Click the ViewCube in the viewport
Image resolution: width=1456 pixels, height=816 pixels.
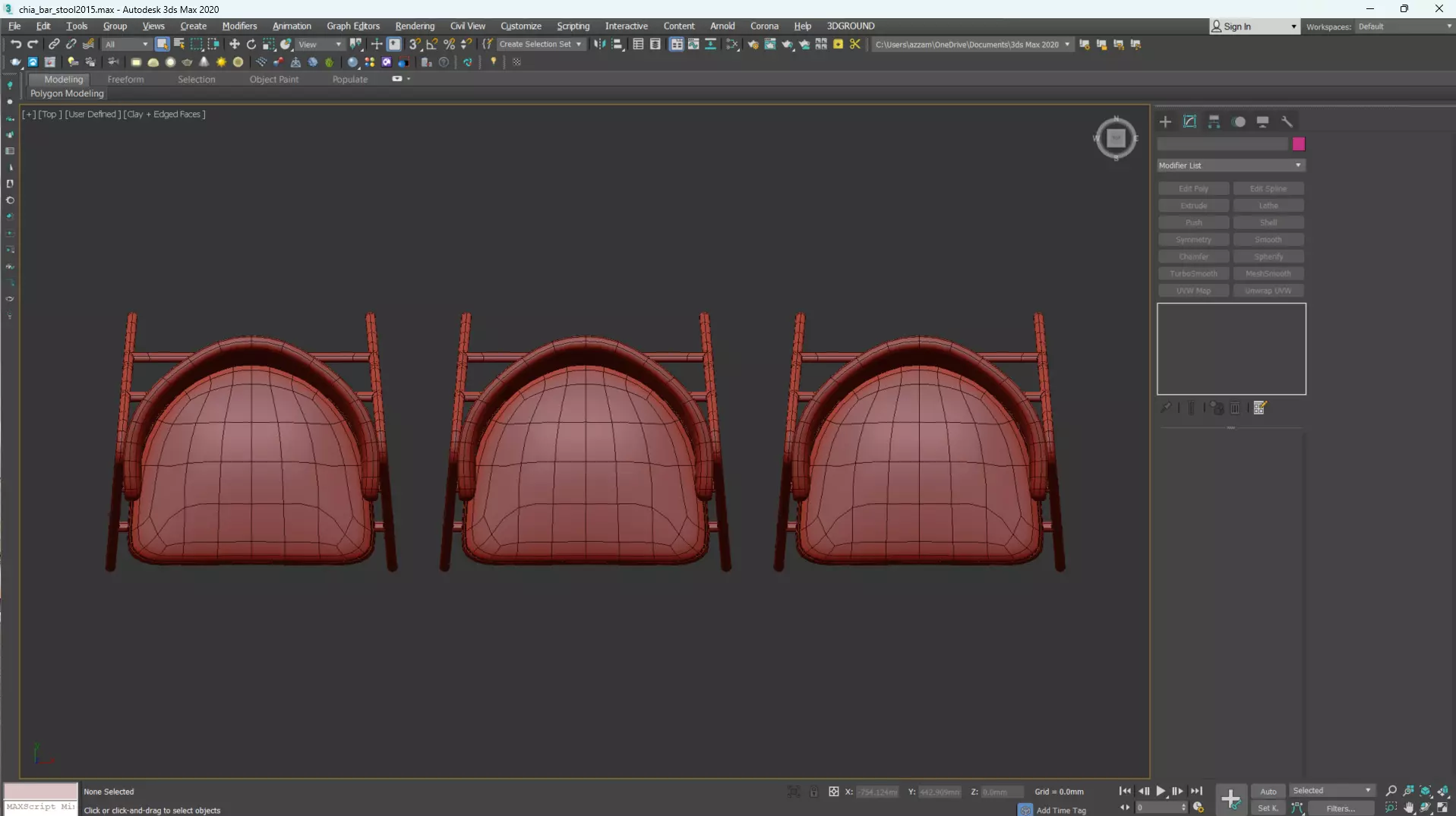pyautogui.click(x=1116, y=138)
